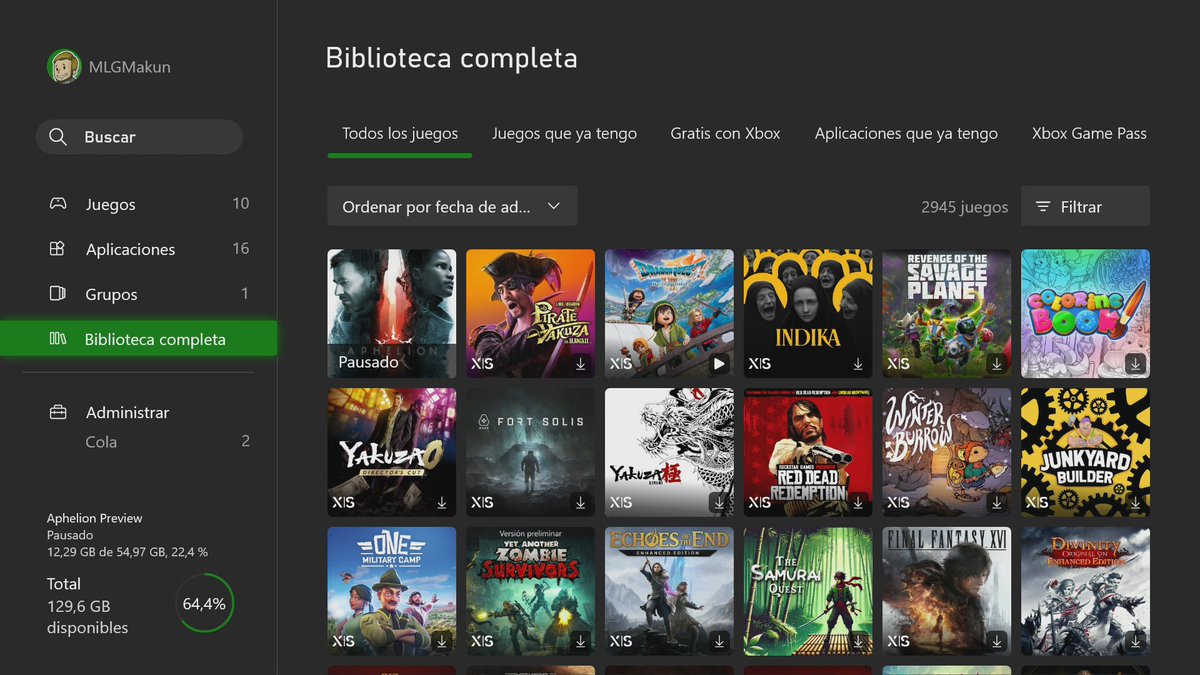
Task: Open Administrar in sidebar
Action: pos(138,412)
